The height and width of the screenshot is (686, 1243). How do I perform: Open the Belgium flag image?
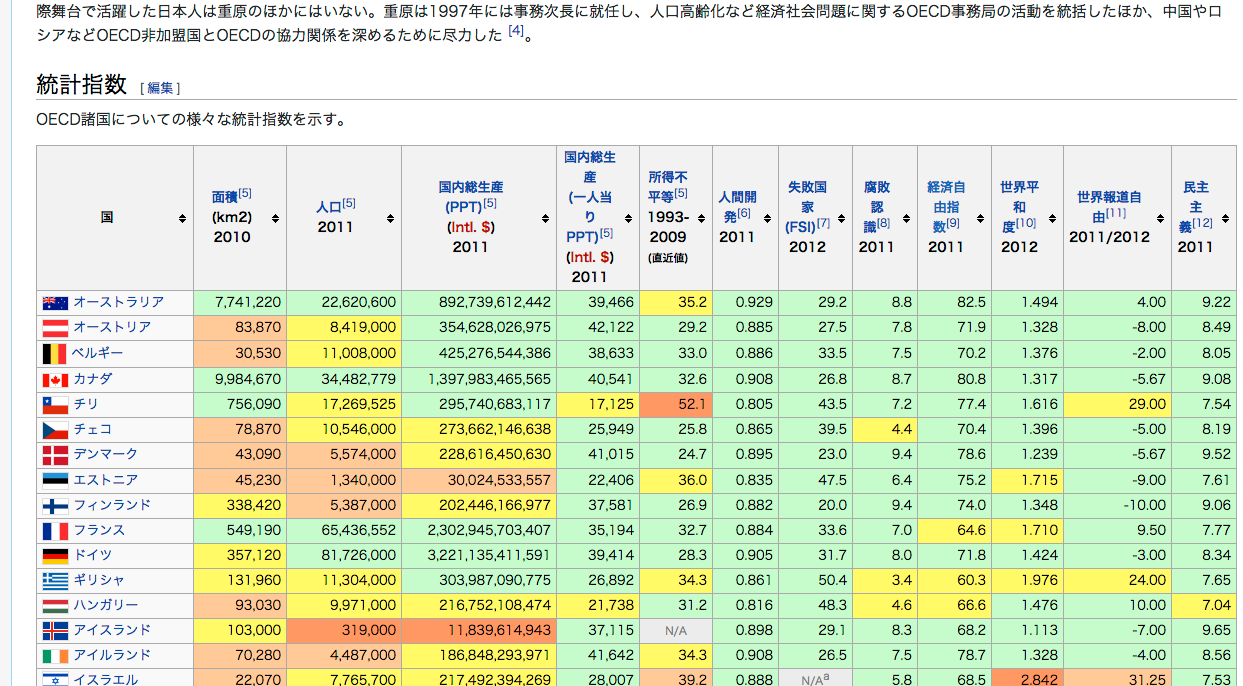[55, 353]
